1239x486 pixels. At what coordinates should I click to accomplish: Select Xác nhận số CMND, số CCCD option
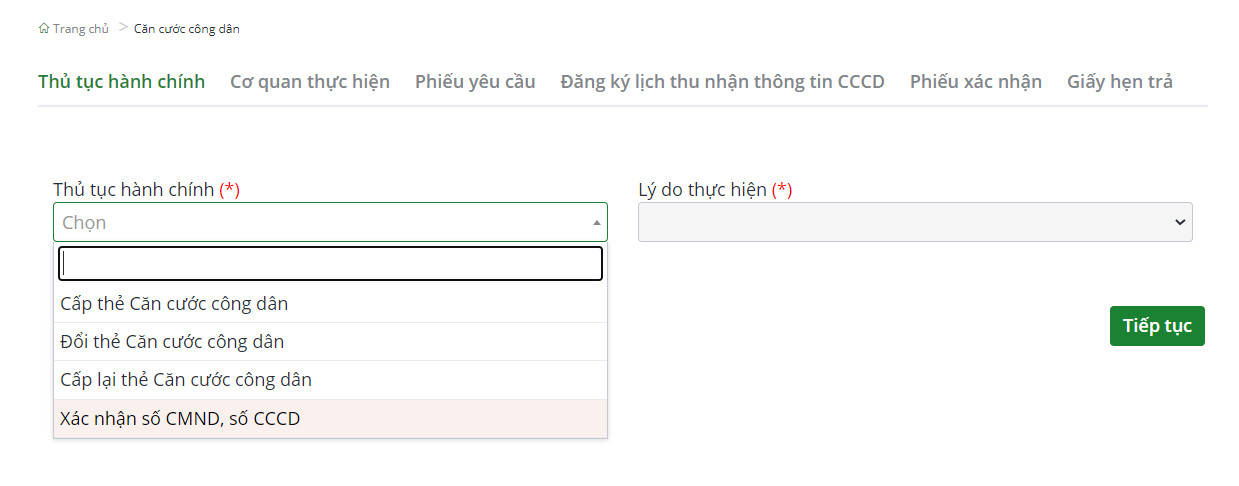tap(330, 419)
